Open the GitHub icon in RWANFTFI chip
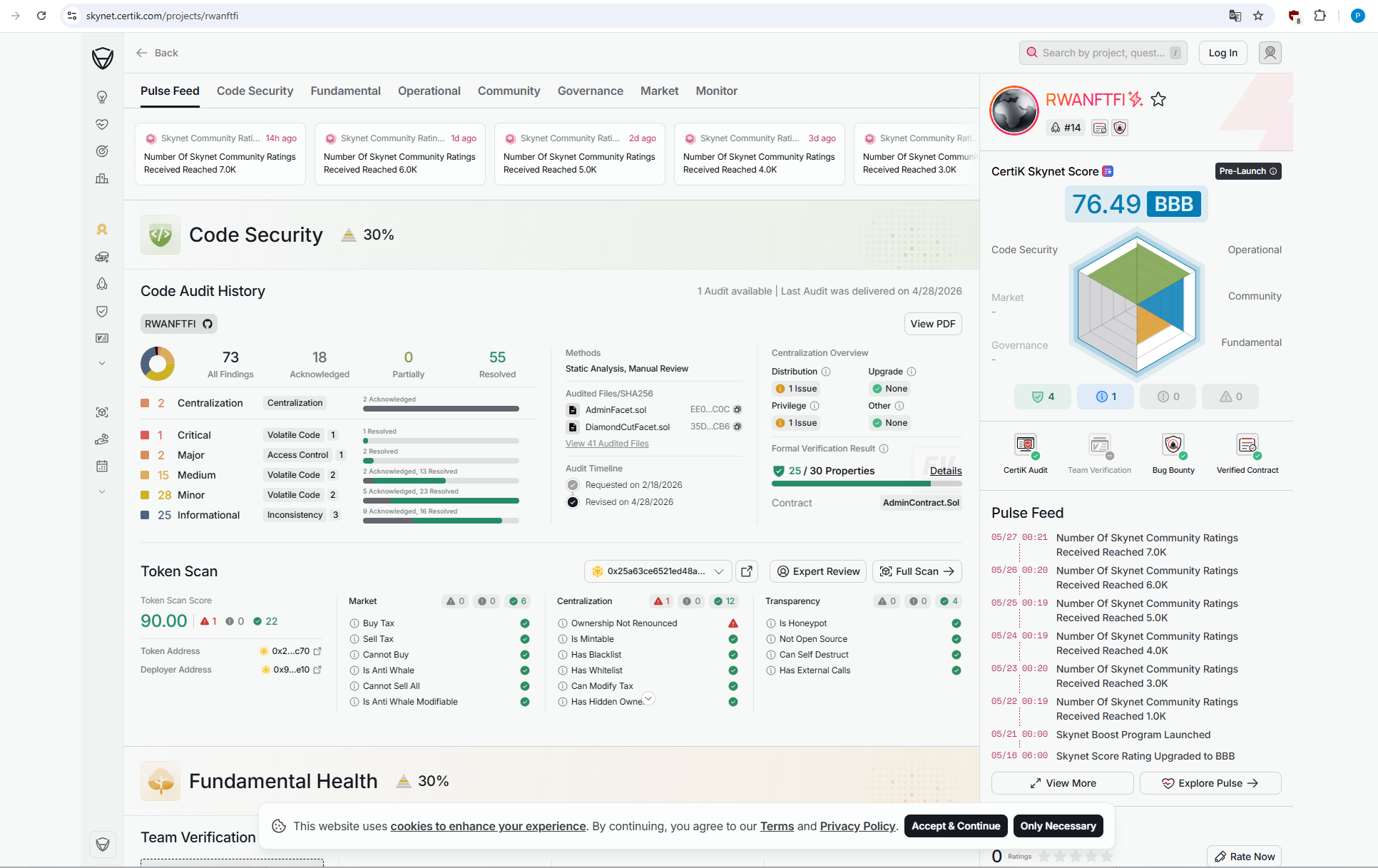 pos(208,324)
